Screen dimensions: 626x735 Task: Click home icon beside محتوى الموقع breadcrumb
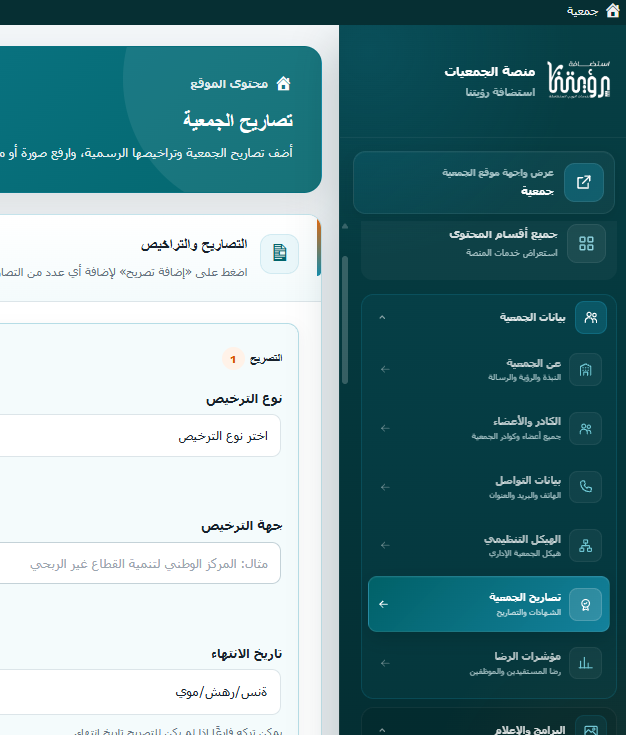coord(283,84)
